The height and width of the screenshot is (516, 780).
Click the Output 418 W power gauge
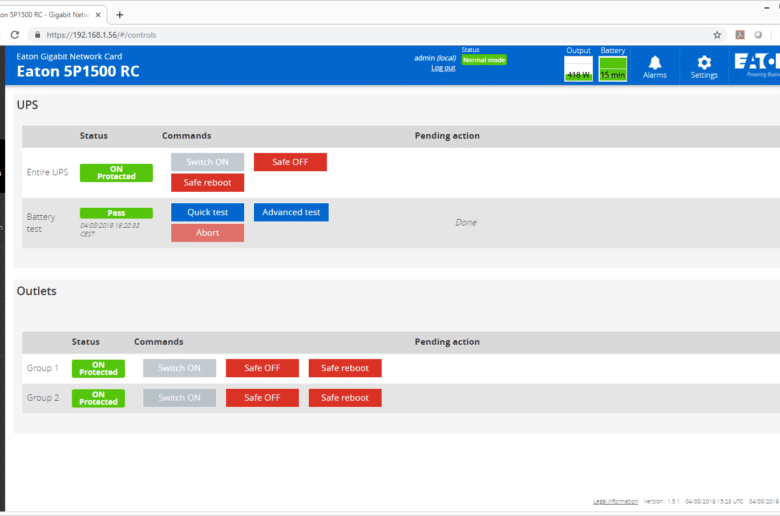pyautogui.click(x=579, y=69)
